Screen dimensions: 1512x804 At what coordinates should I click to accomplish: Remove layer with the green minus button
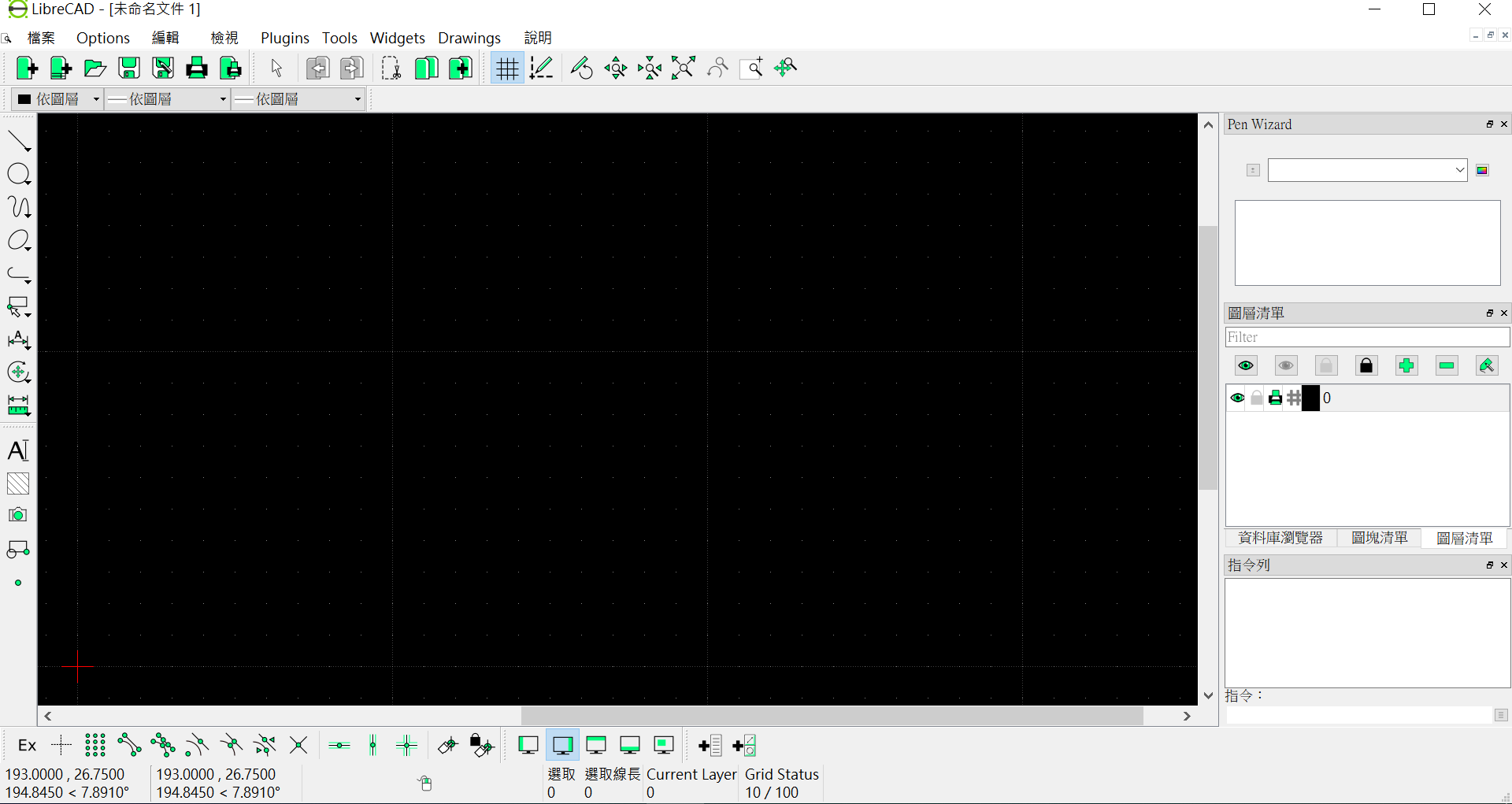(x=1447, y=365)
